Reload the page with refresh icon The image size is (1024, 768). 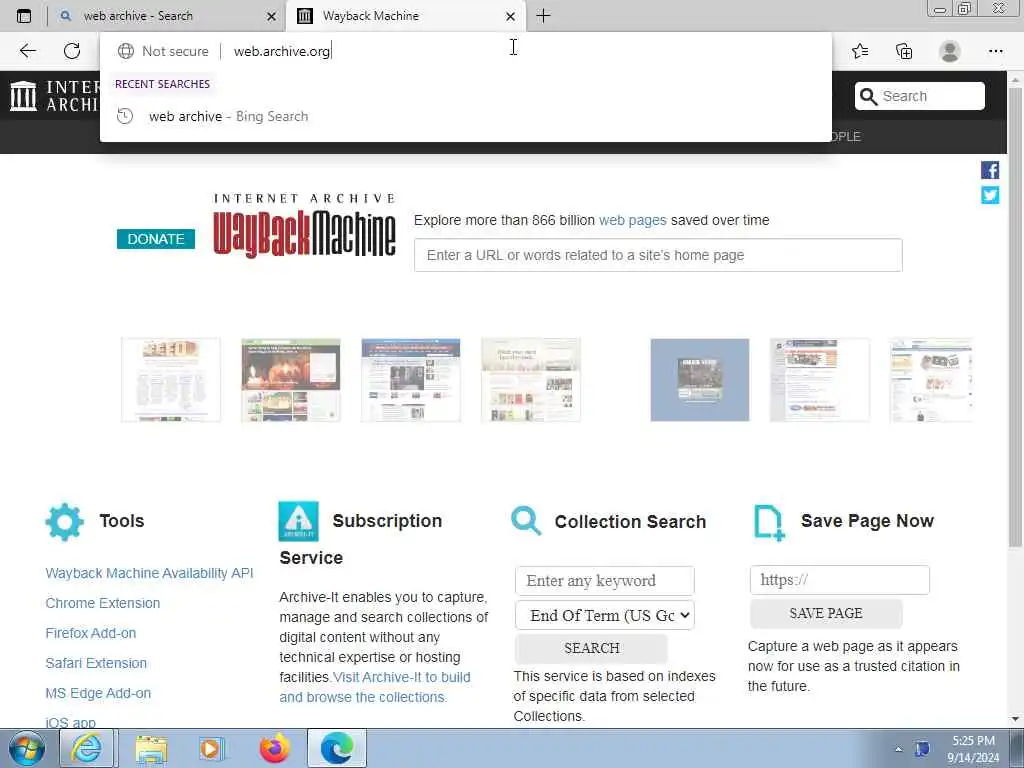pos(72,51)
